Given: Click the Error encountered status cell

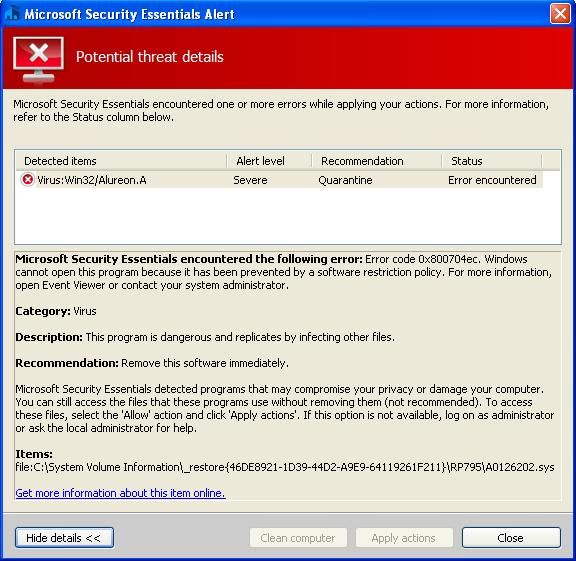Looking at the screenshot, I should [x=492, y=180].
